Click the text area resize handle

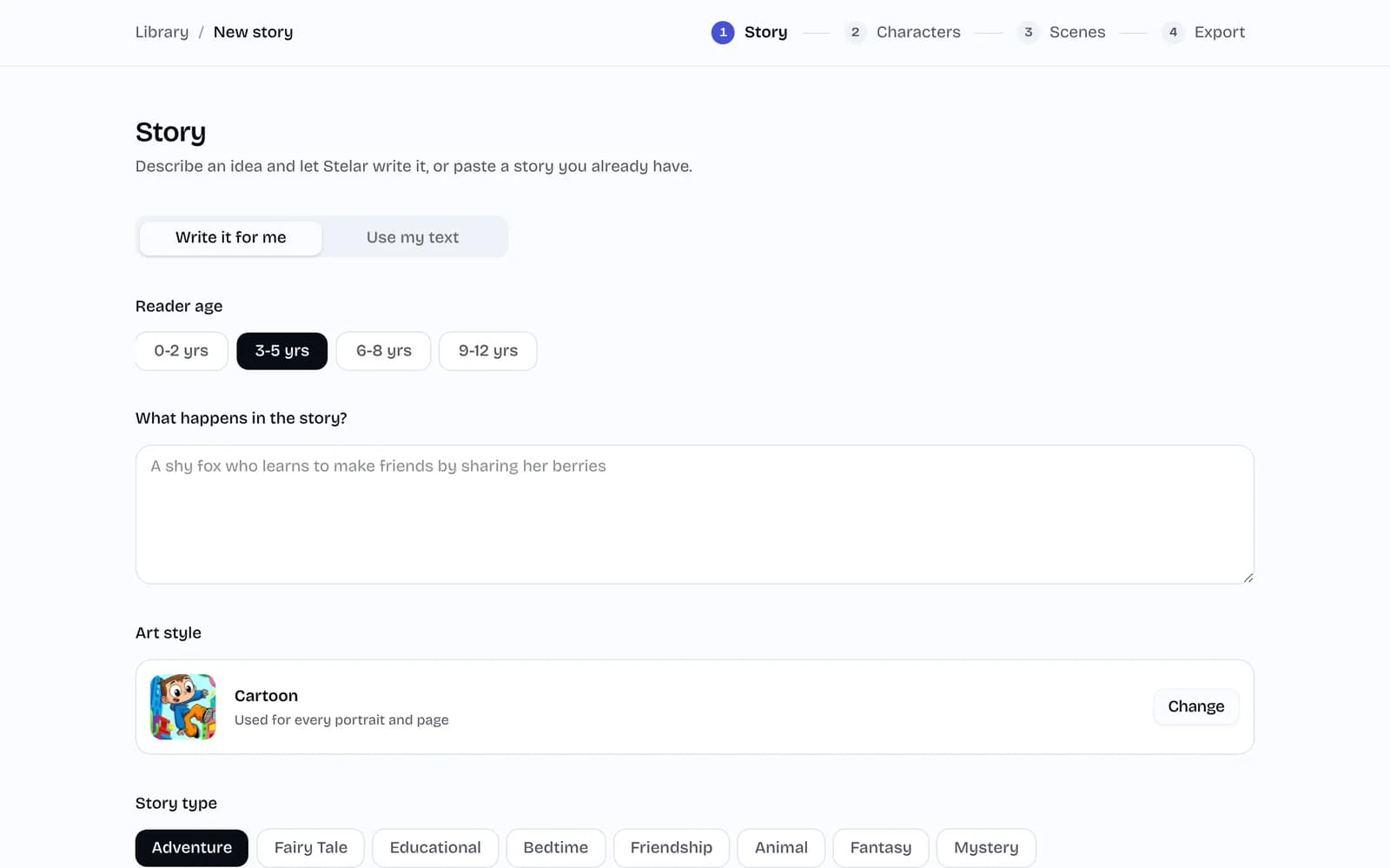pyautogui.click(x=1248, y=577)
